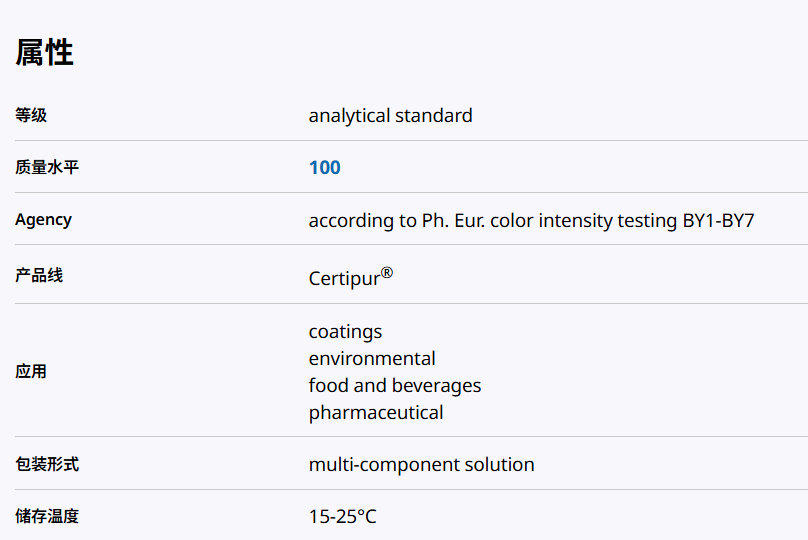Click the Agency row label
The image size is (808, 540).
[43, 220]
